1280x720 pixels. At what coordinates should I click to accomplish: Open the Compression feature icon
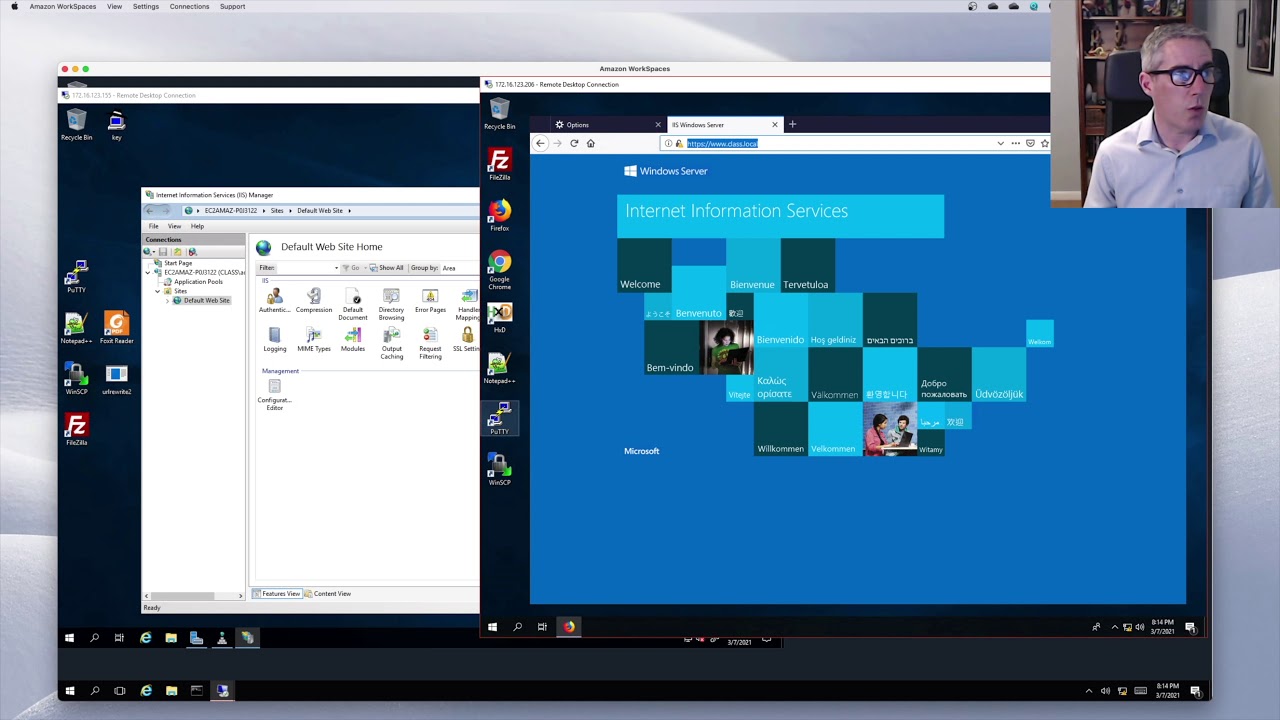point(313,300)
